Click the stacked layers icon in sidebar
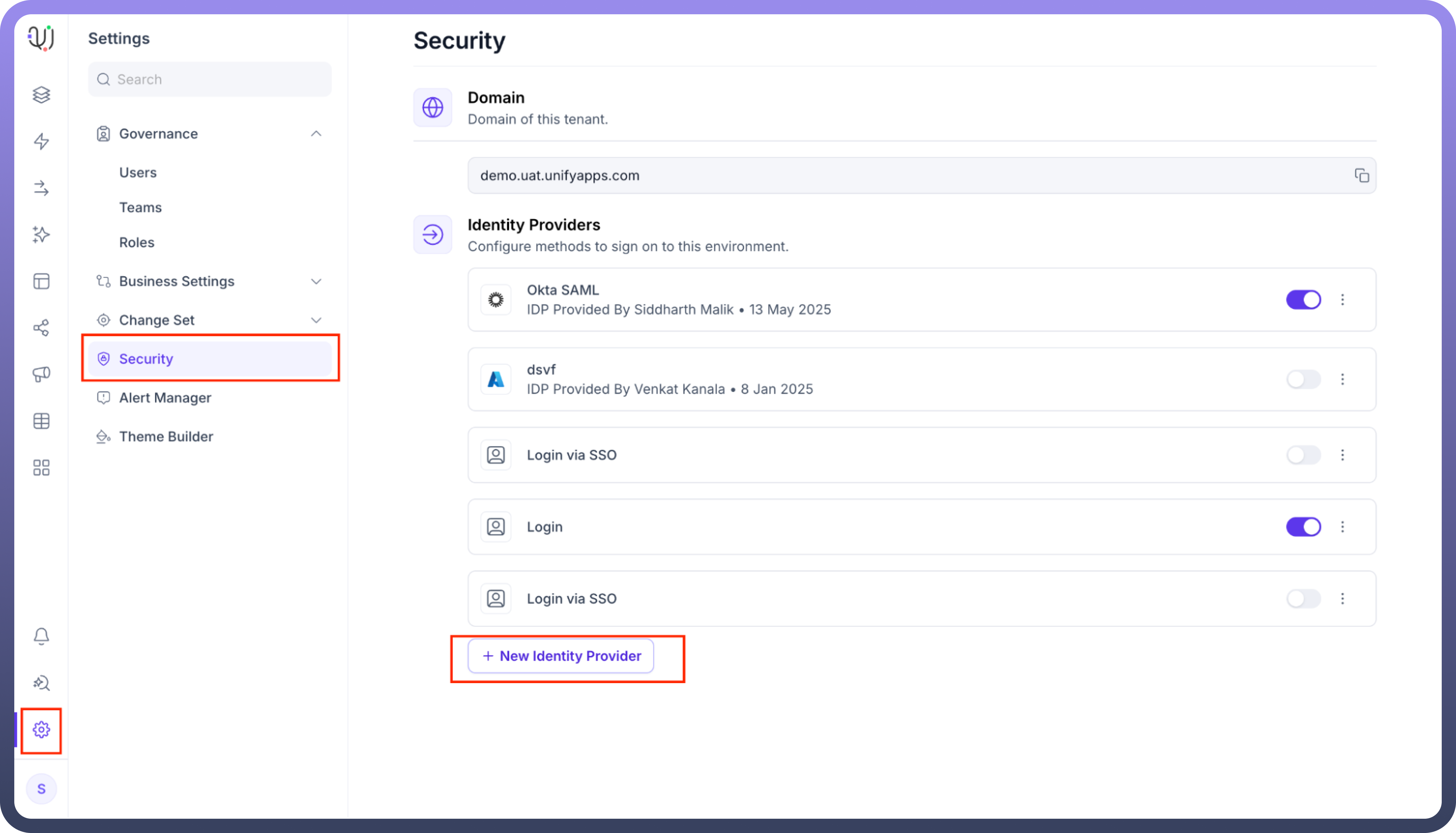This screenshot has width=1456, height=833. (41, 94)
